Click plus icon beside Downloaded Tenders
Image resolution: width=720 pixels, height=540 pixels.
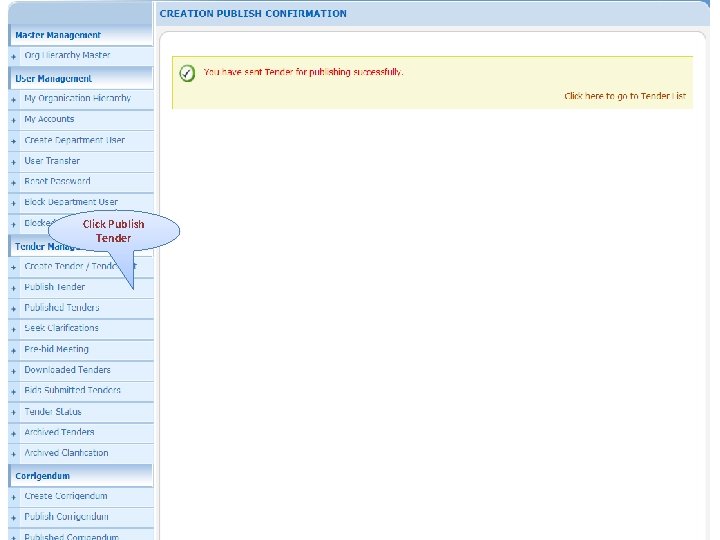(x=14, y=371)
